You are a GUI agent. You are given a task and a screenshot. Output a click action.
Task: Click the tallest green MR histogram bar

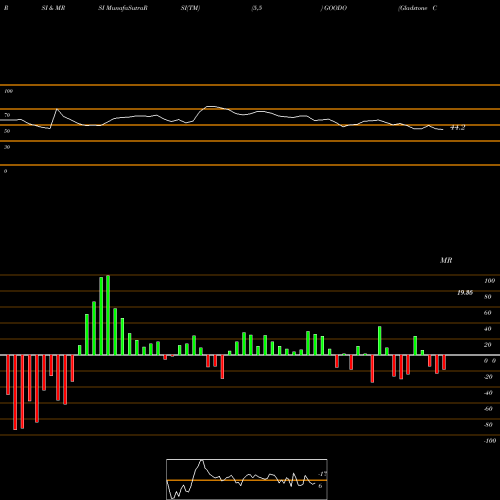tap(108, 315)
